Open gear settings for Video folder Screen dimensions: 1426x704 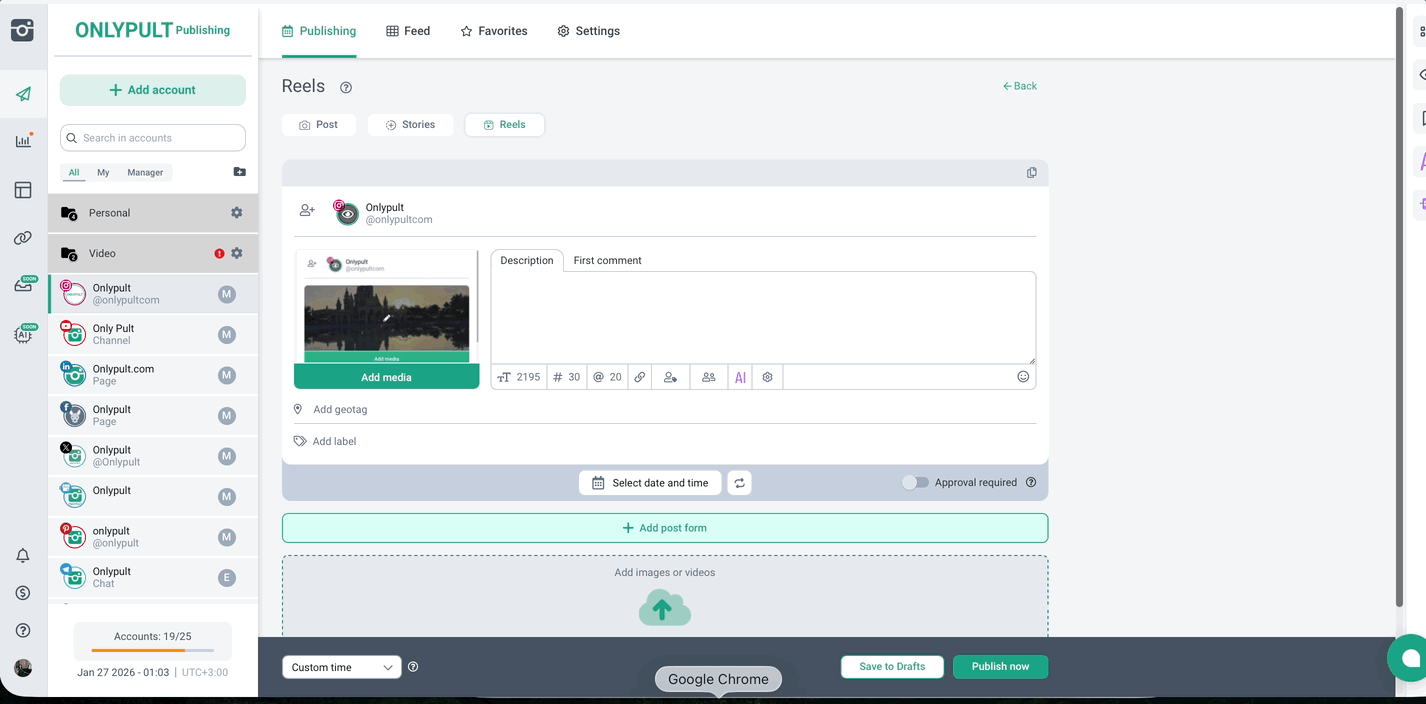coord(237,254)
